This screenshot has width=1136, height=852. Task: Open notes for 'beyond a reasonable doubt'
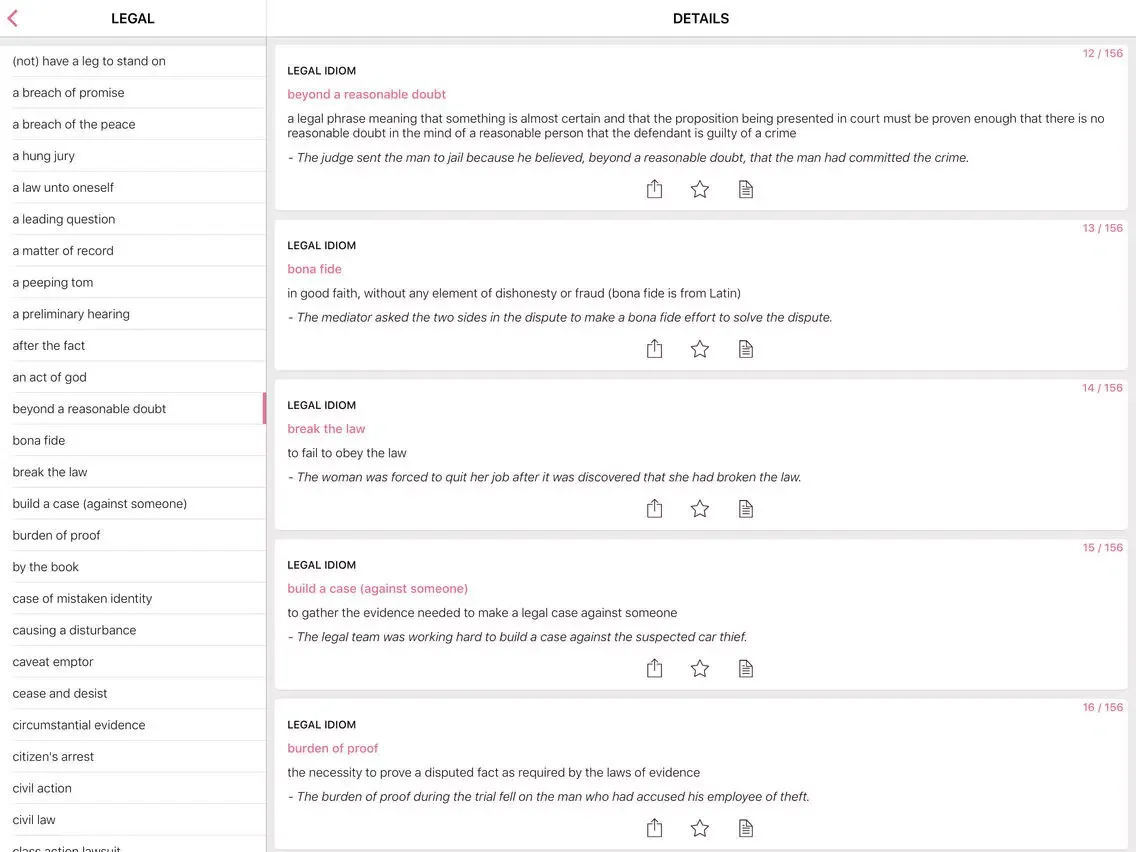746,189
